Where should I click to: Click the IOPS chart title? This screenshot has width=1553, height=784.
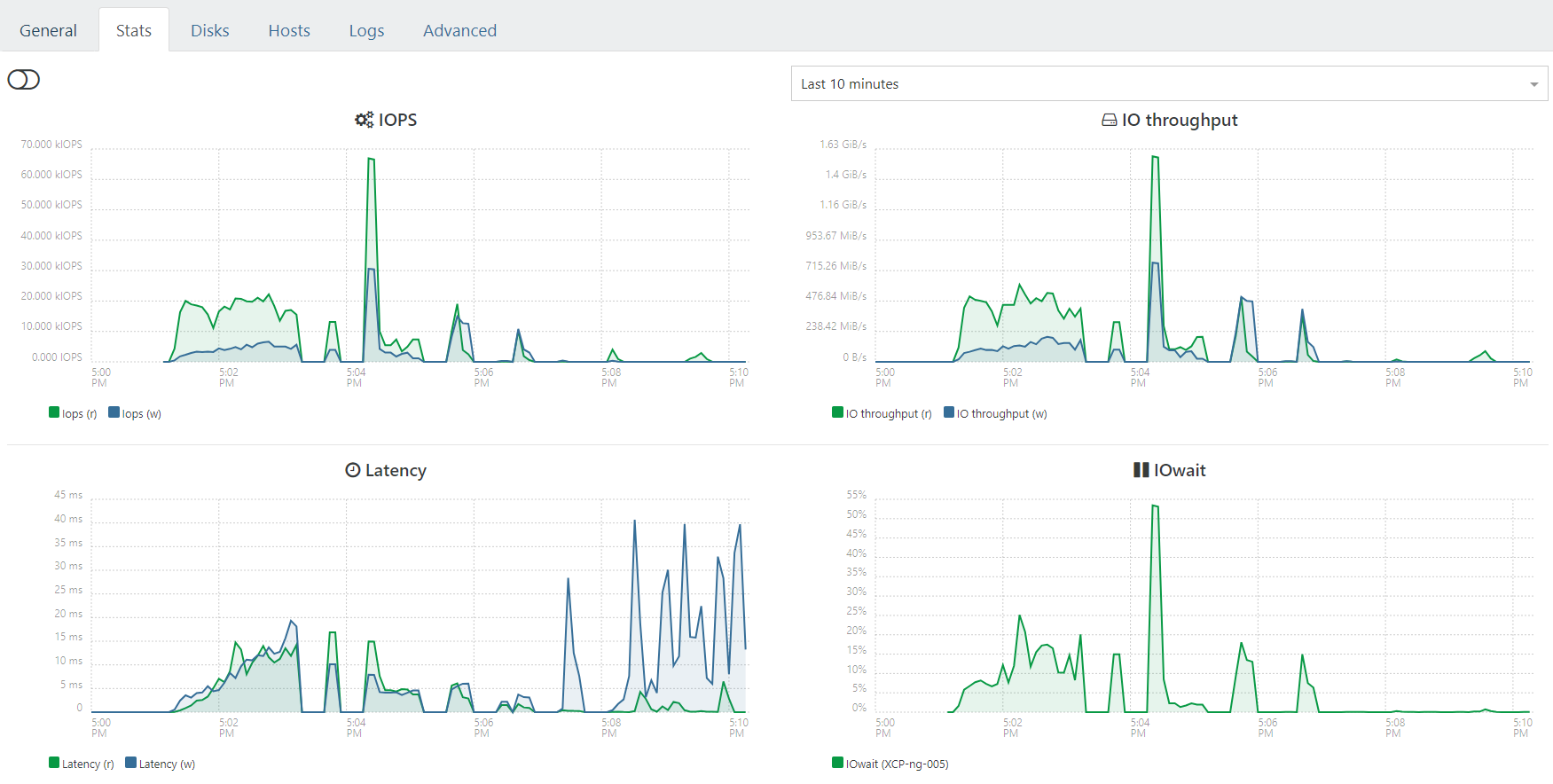click(x=397, y=120)
